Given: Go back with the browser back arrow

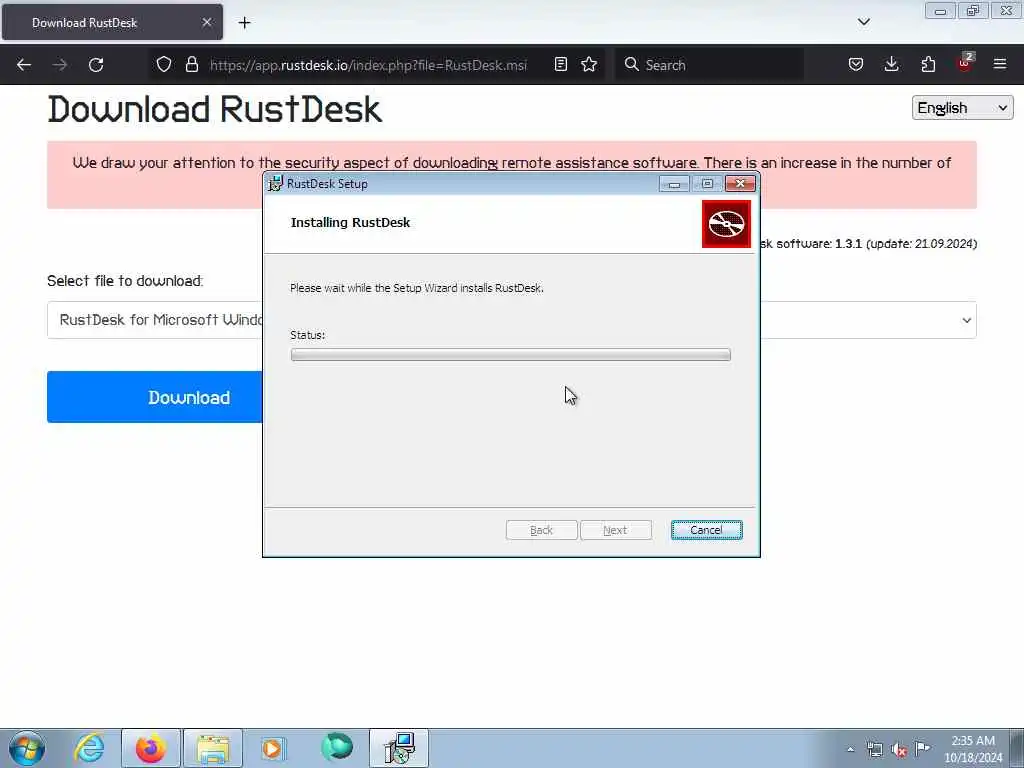Looking at the screenshot, I should [24, 65].
